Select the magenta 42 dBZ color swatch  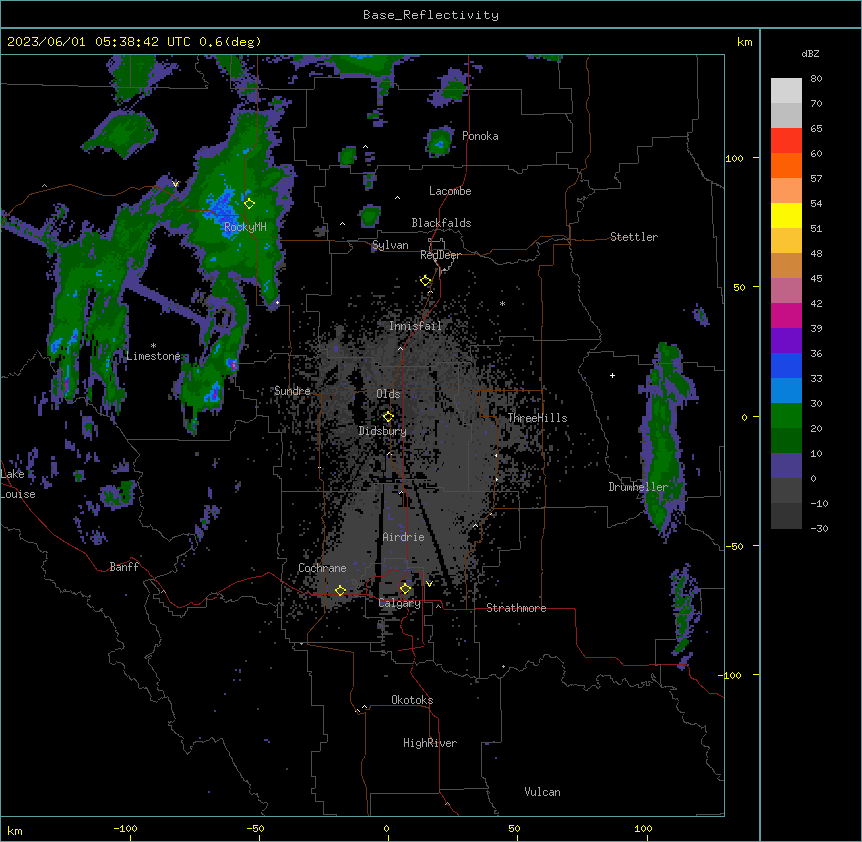(786, 315)
